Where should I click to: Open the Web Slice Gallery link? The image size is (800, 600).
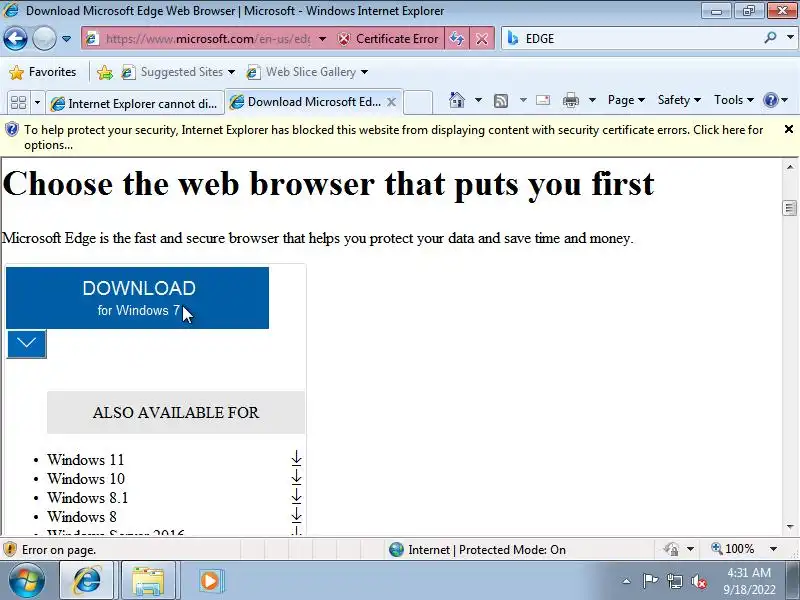point(302,72)
